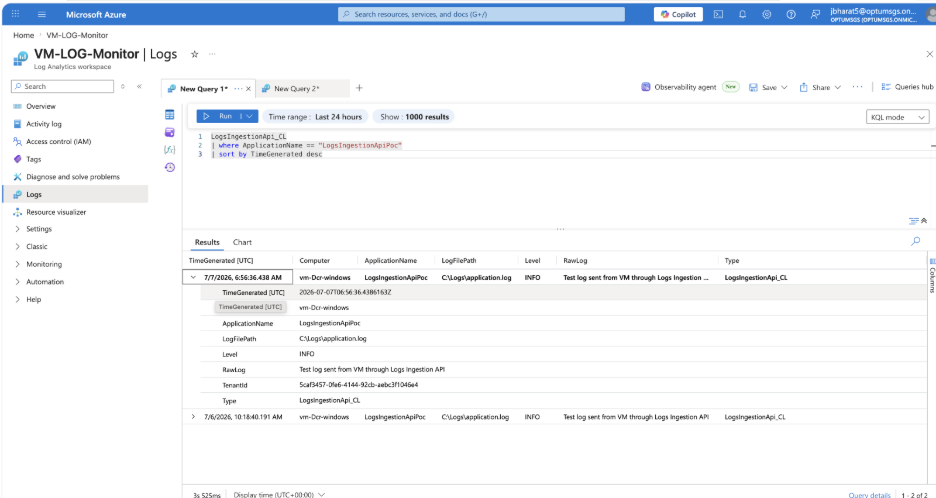This screenshot has width=936, height=498.
Task: Open the Run button dropdown arrow
Action: tap(249, 116)
